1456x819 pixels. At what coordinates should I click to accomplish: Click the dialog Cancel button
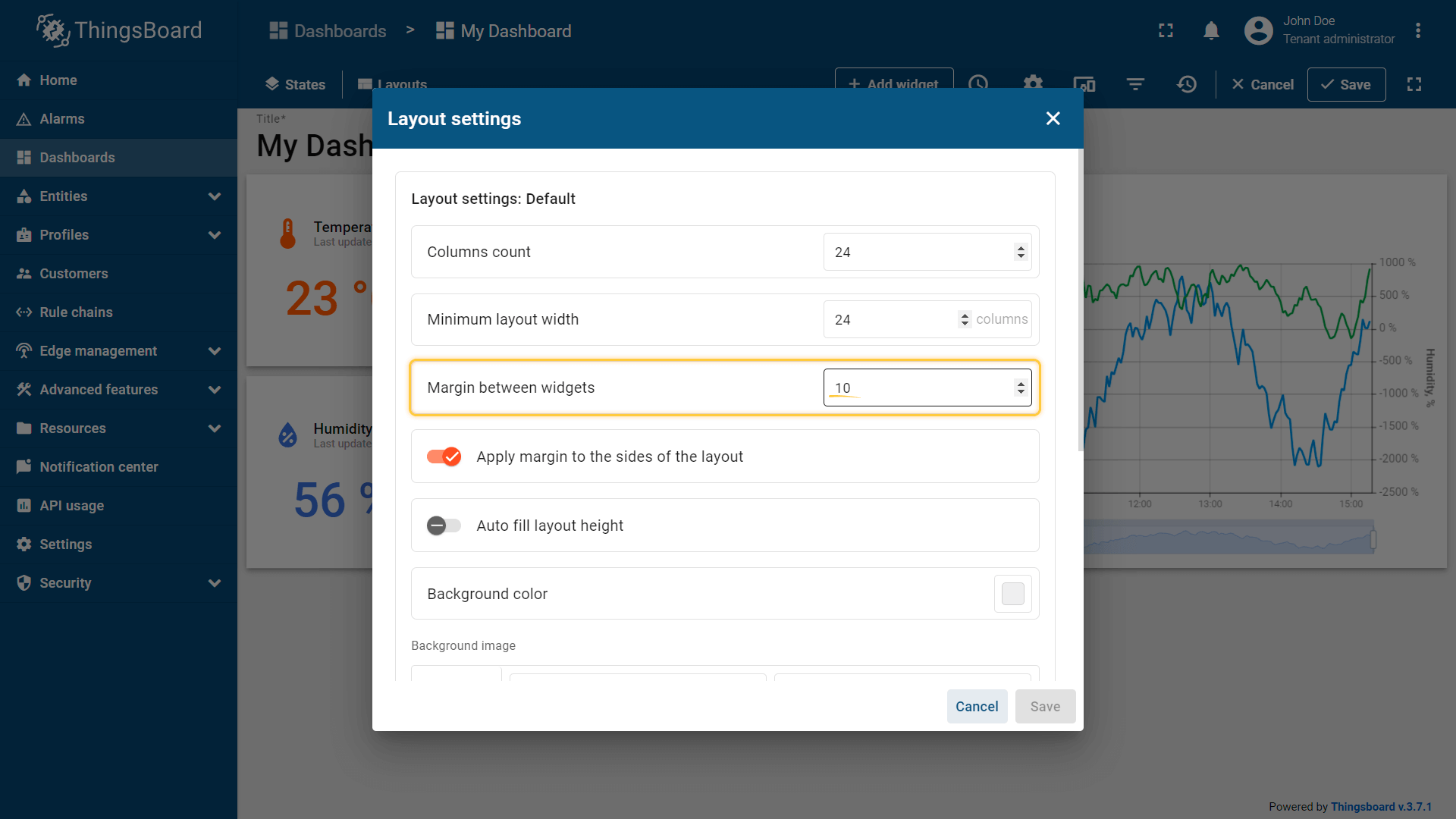point(976,706)
